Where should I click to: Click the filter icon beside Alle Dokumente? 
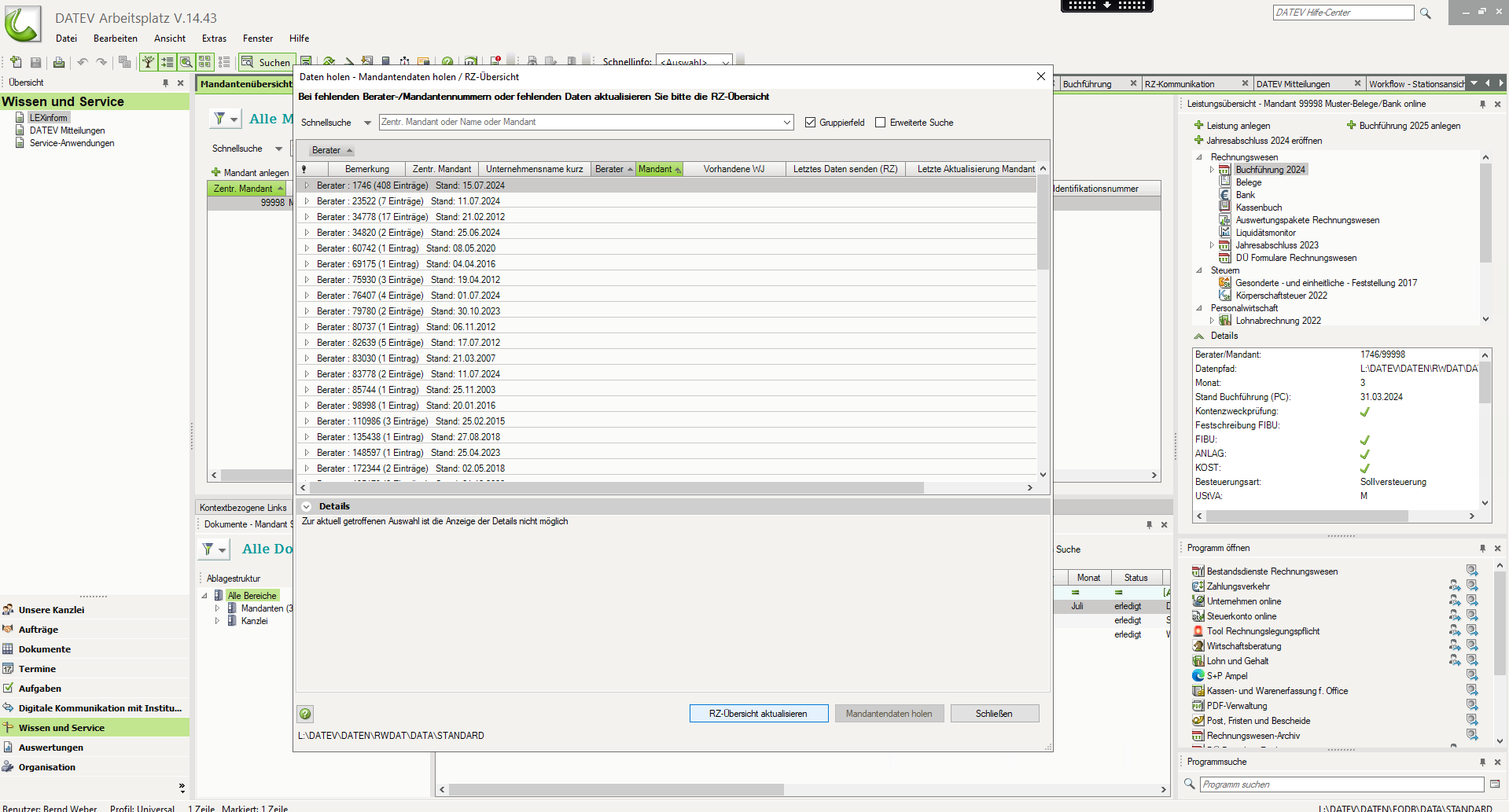point(208,549)
